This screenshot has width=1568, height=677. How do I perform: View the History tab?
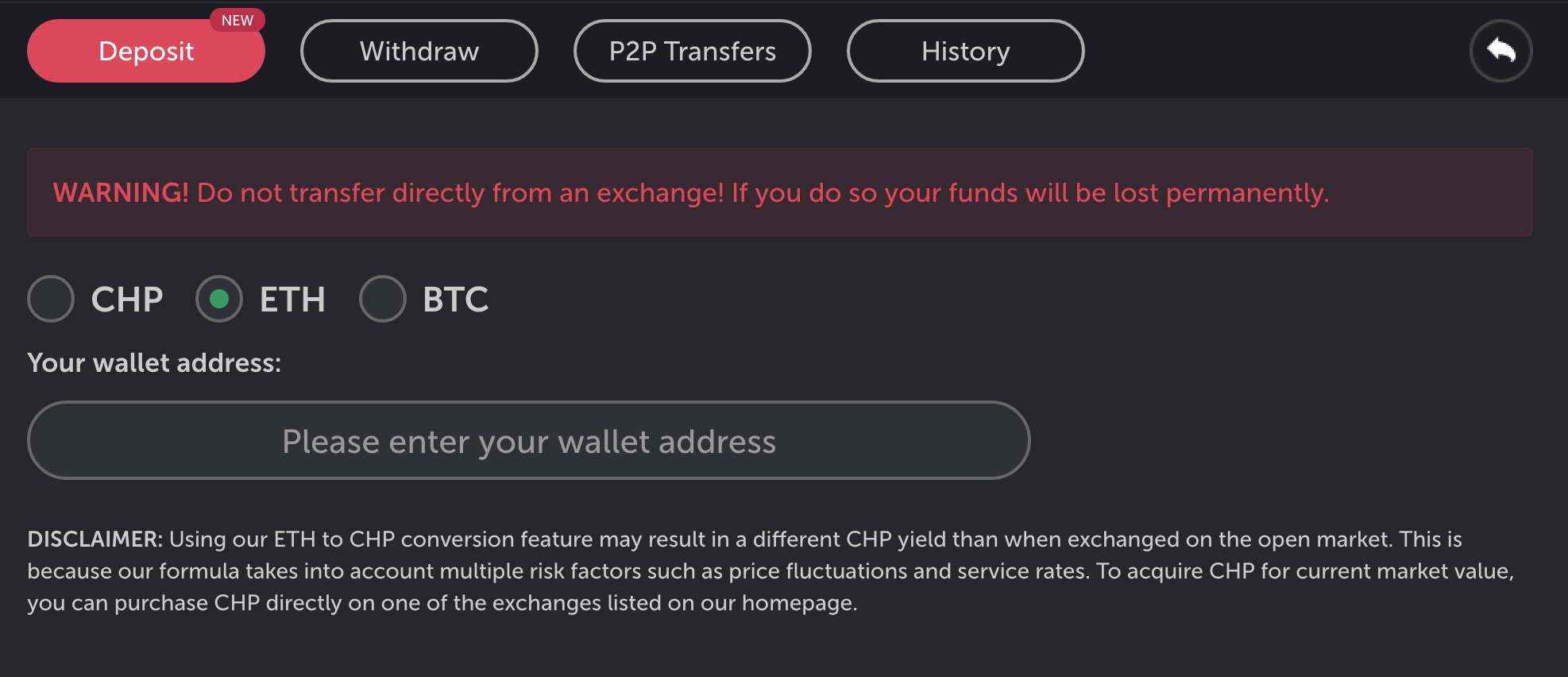965,52
